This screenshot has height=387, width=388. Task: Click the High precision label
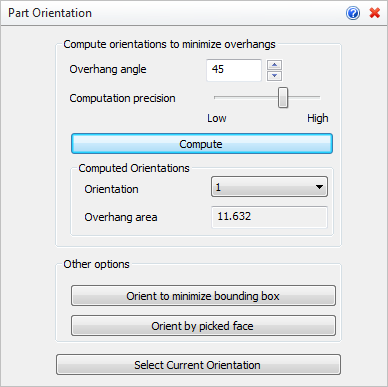tap(318, 118)
